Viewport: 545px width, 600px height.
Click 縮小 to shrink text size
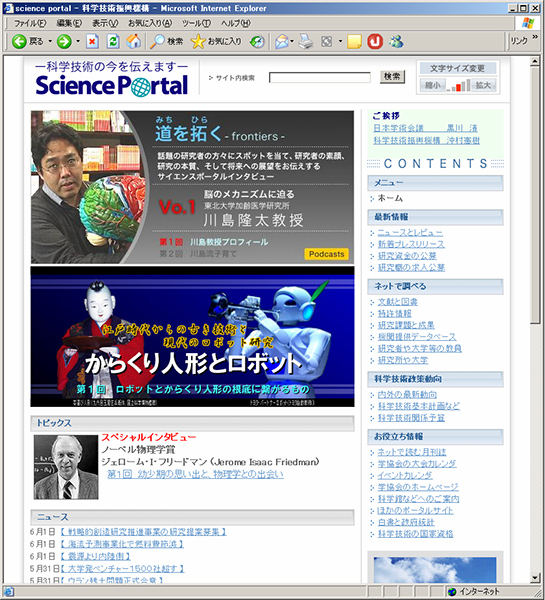432,85
